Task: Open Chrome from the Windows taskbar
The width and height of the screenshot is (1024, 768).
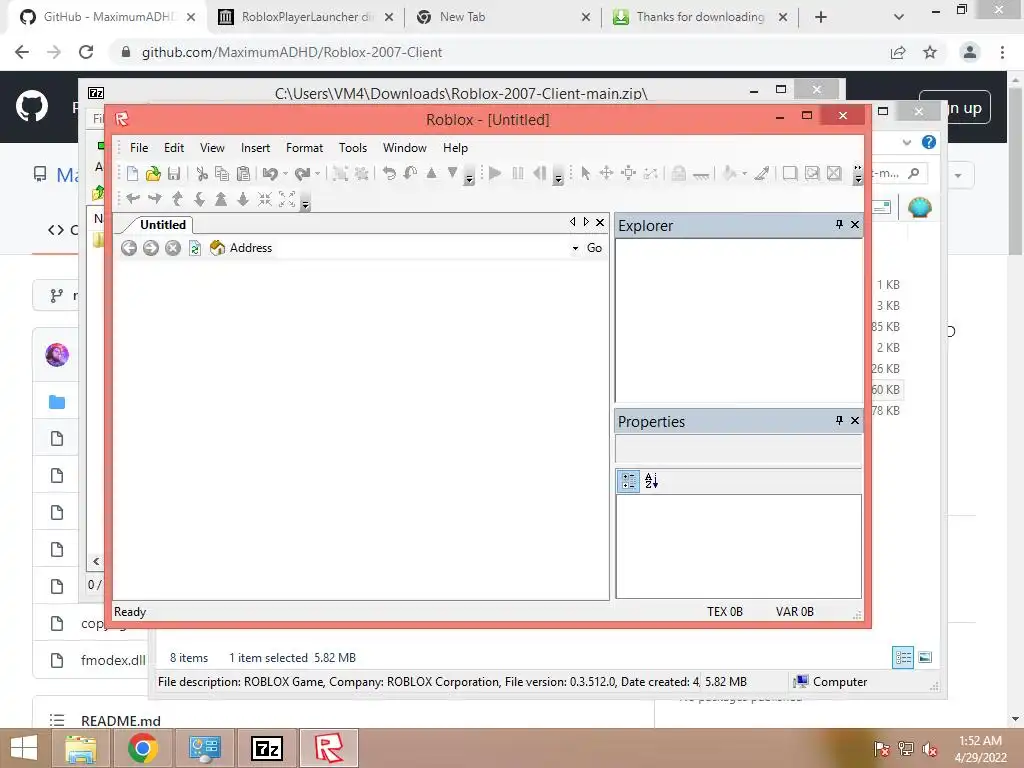Action: coord(143,748)
